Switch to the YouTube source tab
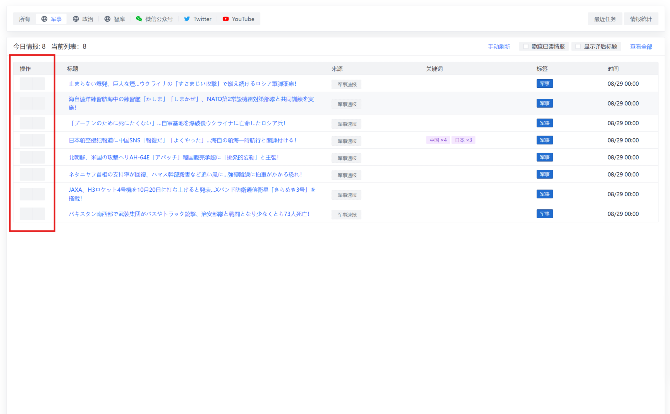Image resolution: width=670 pixels, height=414 pixels. (x=240, y=18)
